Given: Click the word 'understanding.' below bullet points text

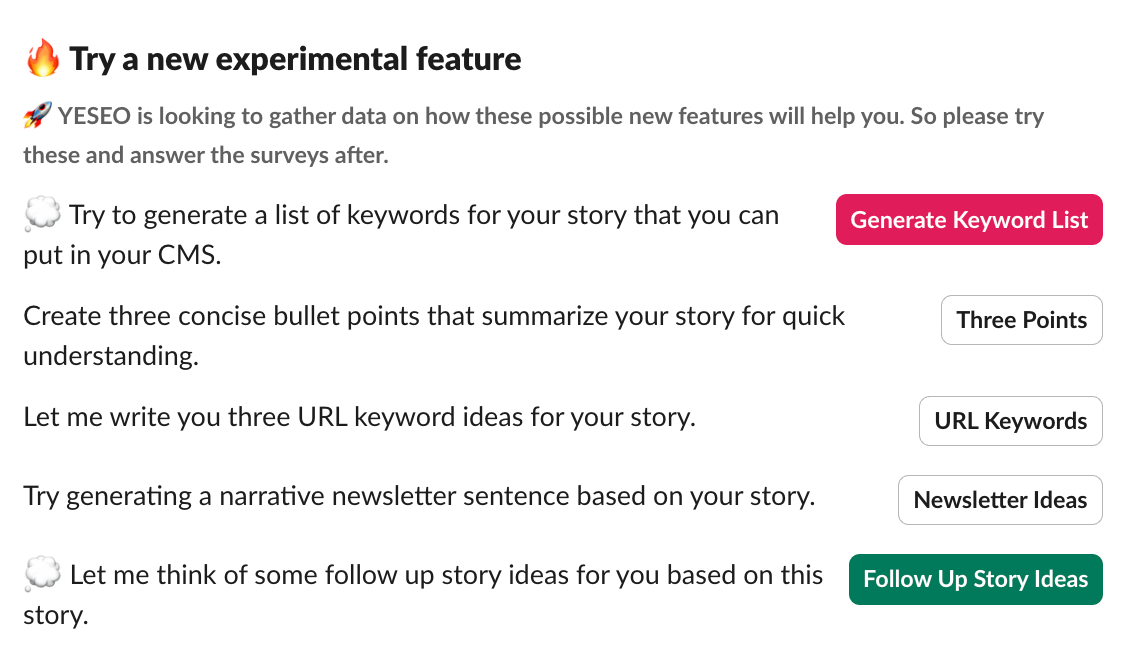Looking at the screenshot, I should (x=111, y=356).
